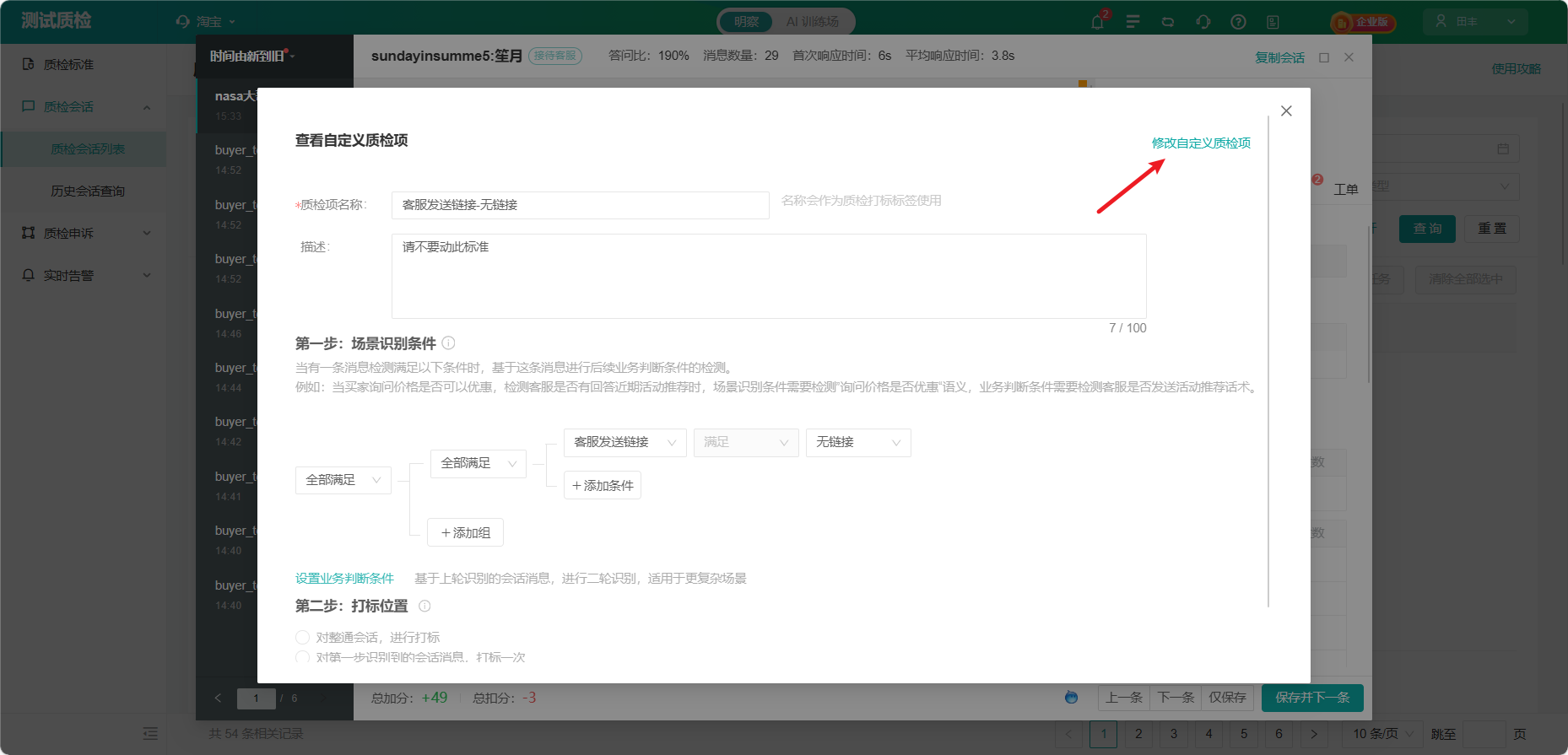Select the 对第一步识别到的会话消息 radio option
The width and height of the screenshot is (1568, 755).
coord(302,657)
